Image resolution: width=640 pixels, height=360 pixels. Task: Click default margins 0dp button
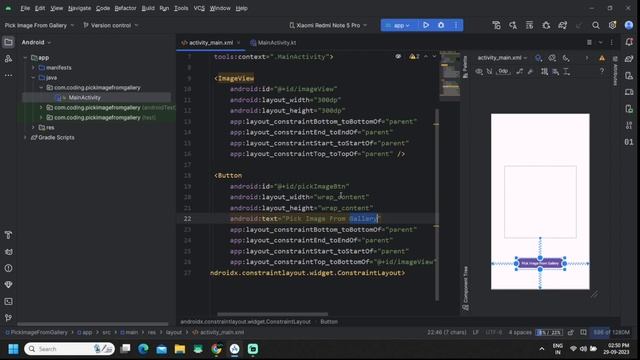[x=503, y=71]
